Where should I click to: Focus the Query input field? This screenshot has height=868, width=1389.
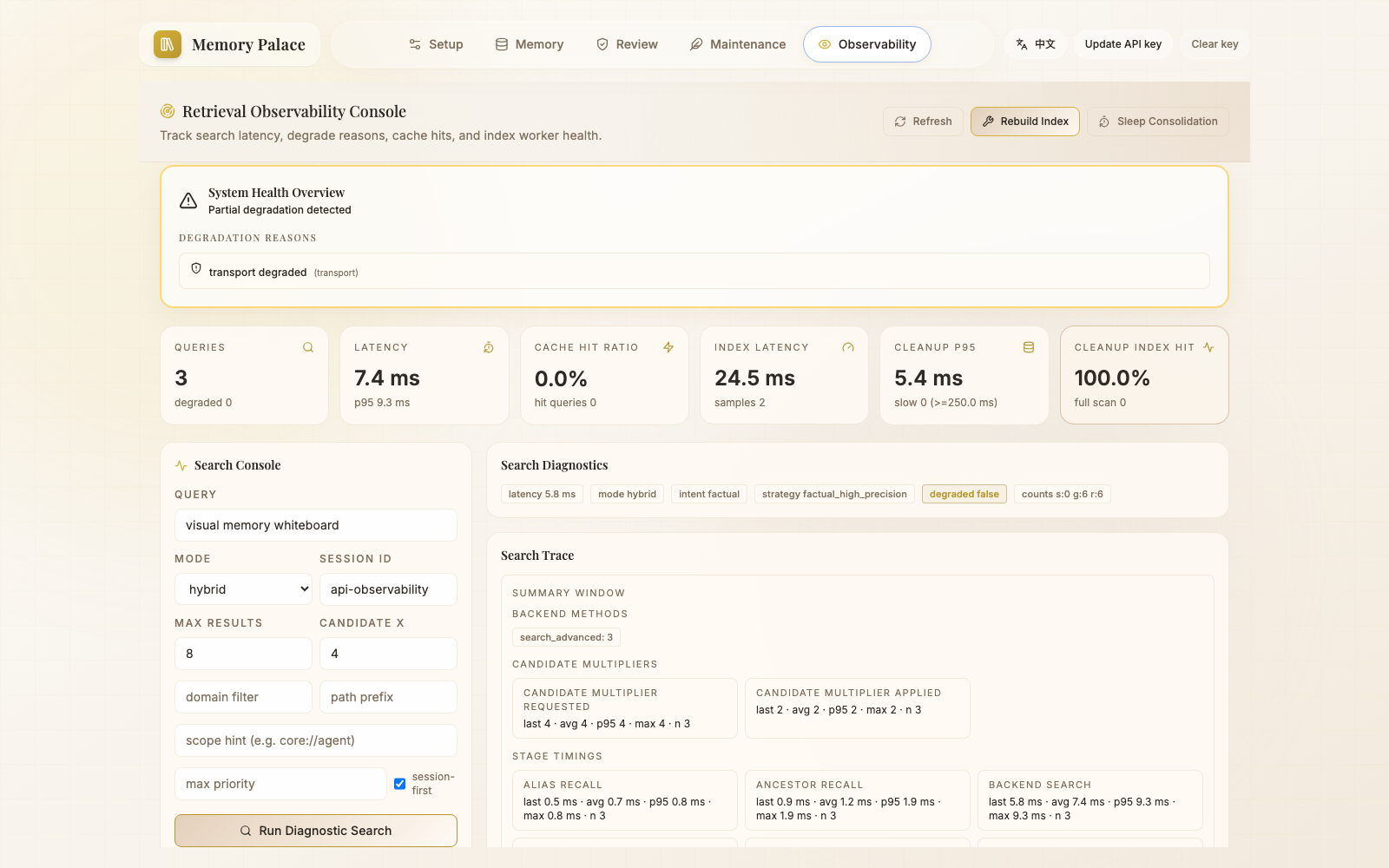(316, 525)
